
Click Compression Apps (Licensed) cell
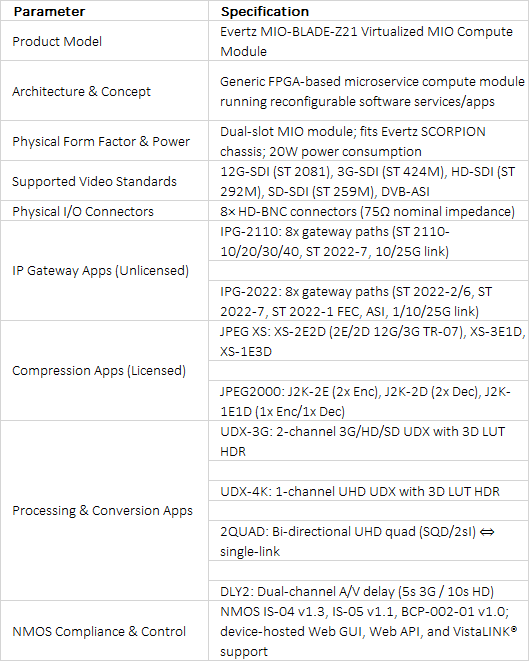pyautogui.click(x=104, y=371)
